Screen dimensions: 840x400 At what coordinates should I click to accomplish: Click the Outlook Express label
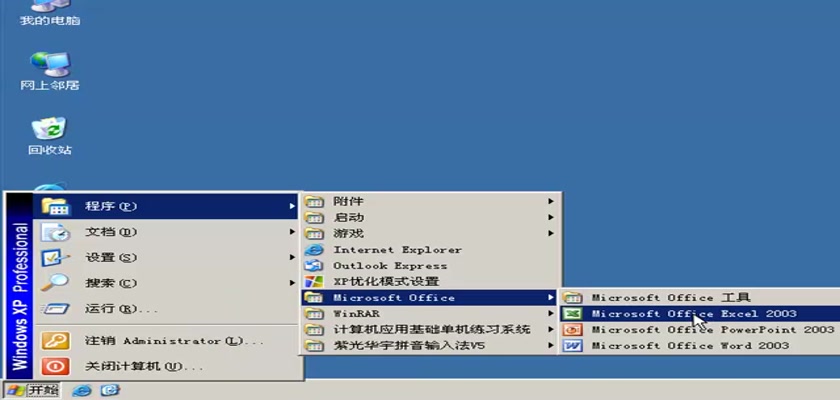(390, 266)
